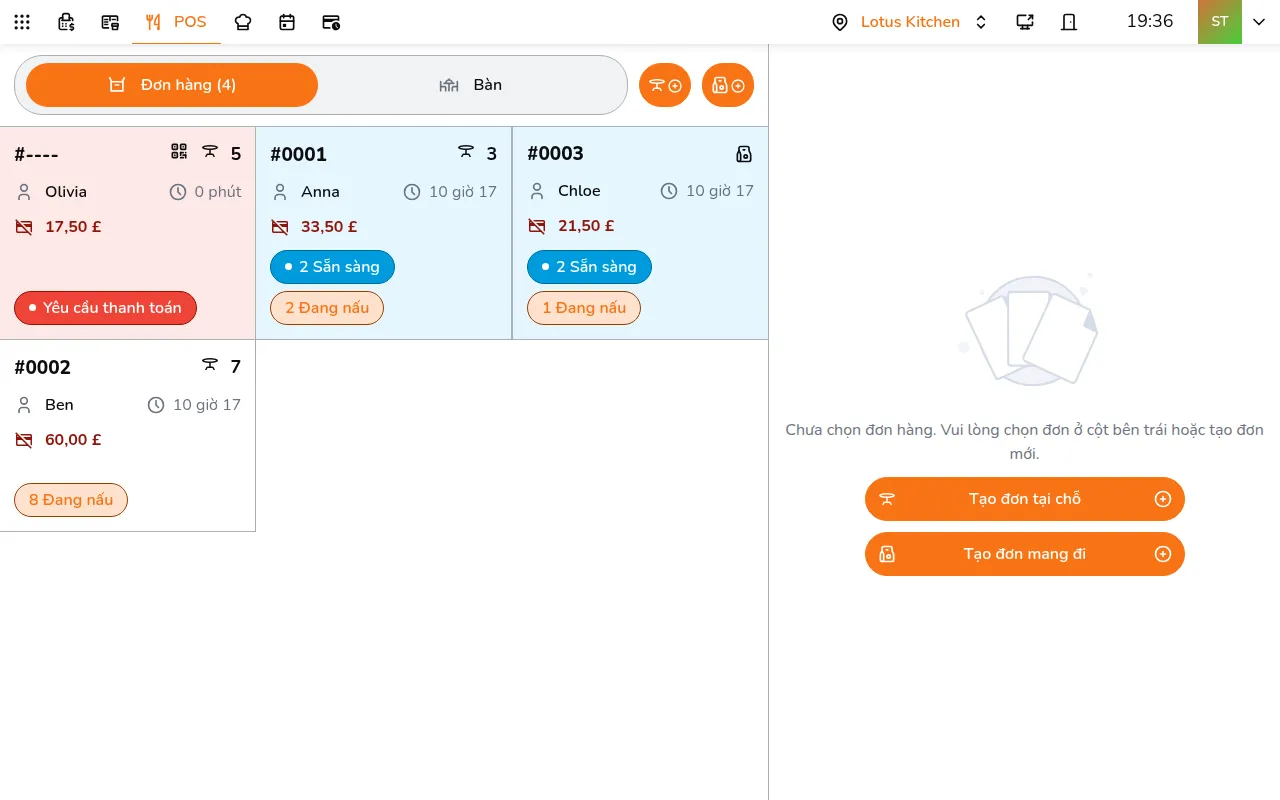Screen dimensions: 1280x800
Task: Open the apps grid menu
Action: coord(22,22)
